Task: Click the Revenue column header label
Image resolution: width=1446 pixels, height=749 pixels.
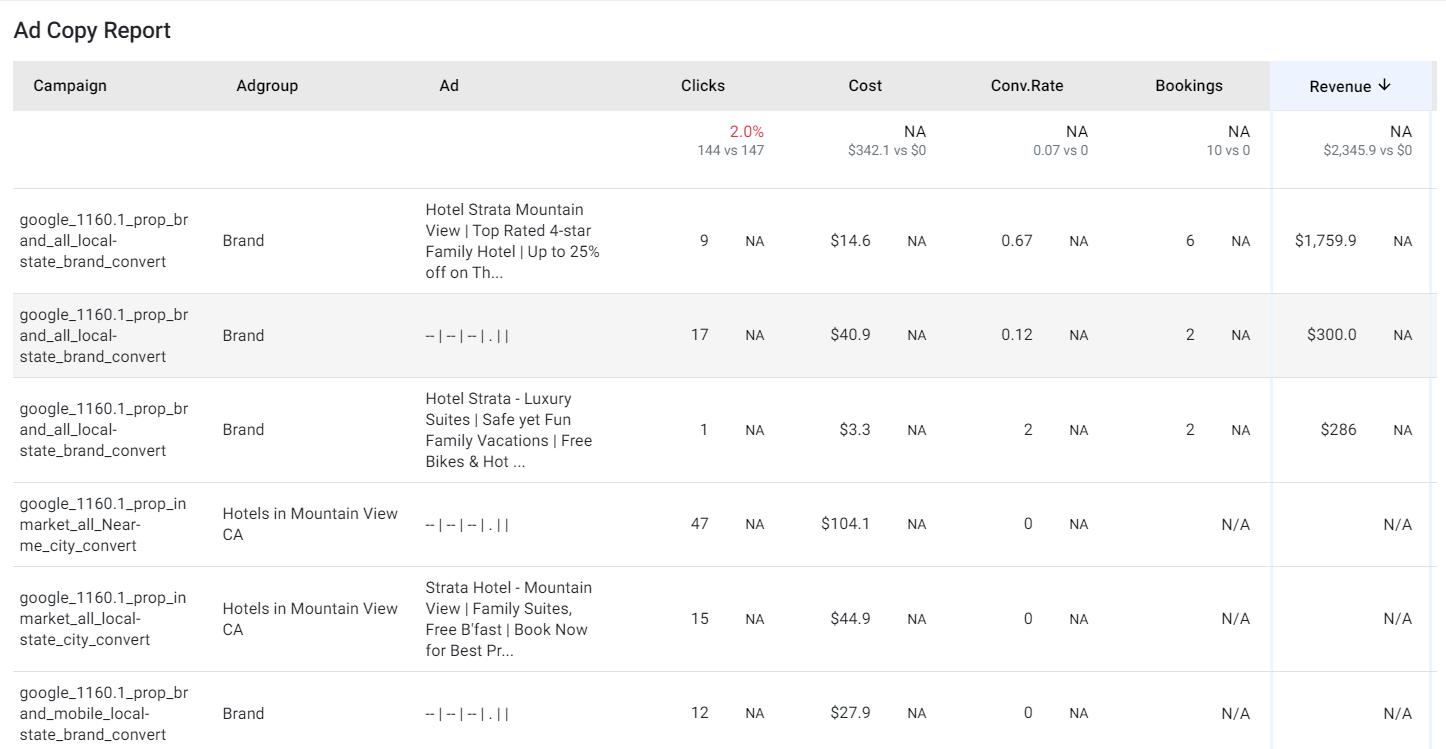Action: pos(1340,87)
